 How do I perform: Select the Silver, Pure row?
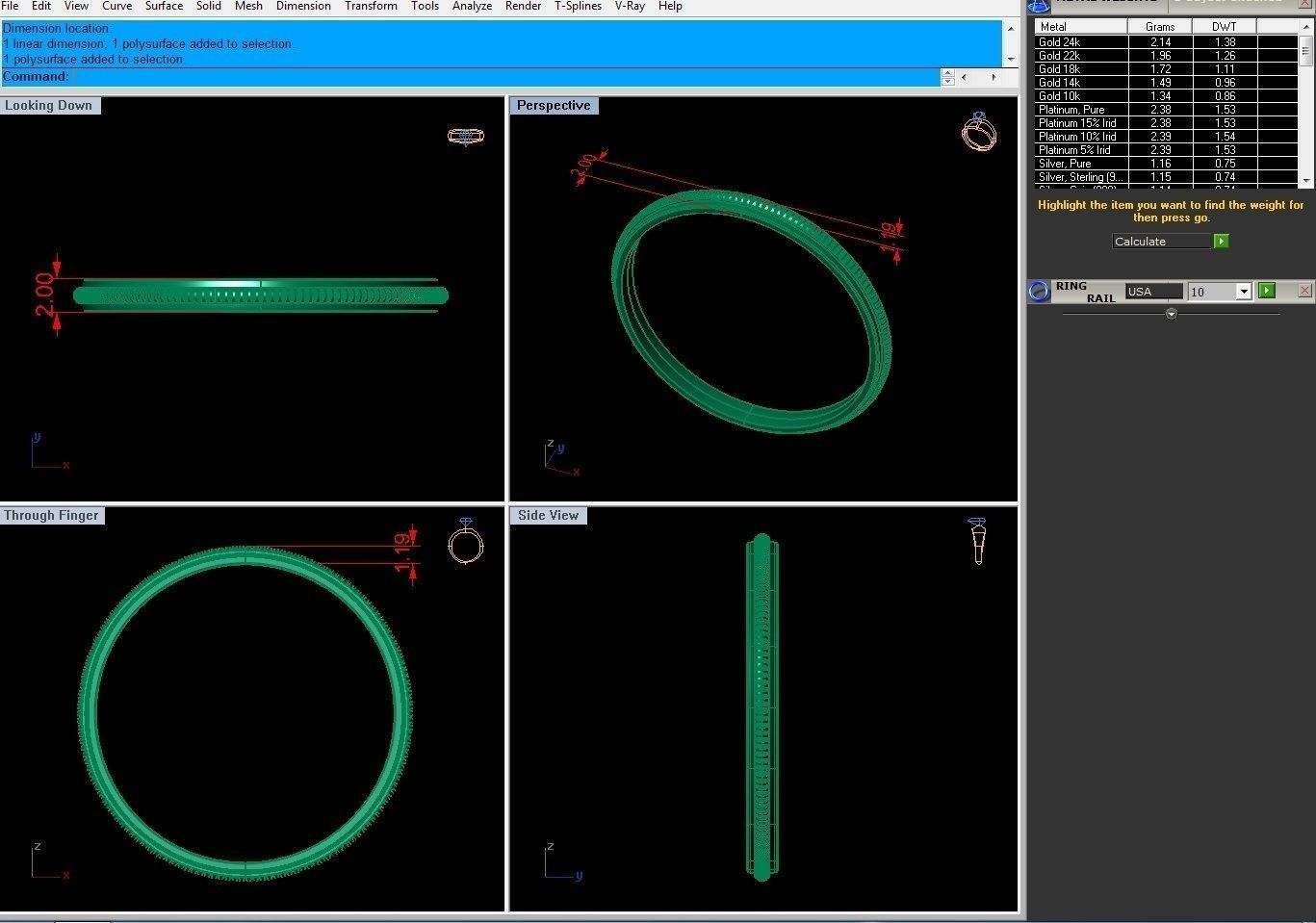click(x=1167, y=164)
